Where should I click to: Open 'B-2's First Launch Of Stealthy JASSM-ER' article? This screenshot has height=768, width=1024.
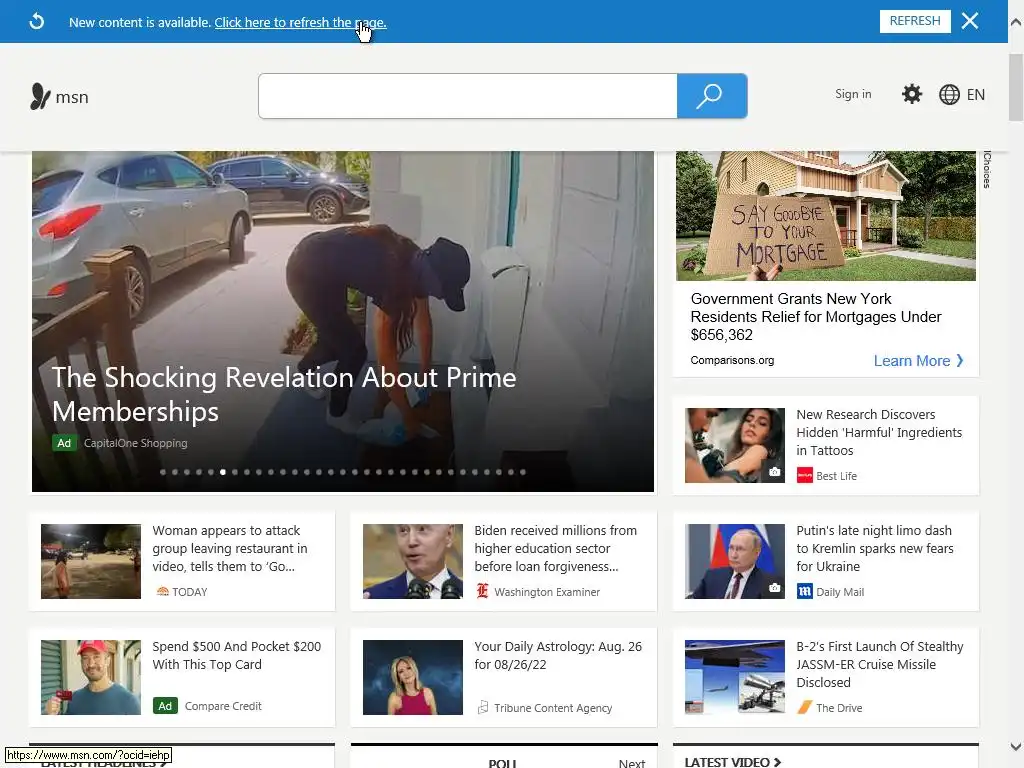click(880, 664)
